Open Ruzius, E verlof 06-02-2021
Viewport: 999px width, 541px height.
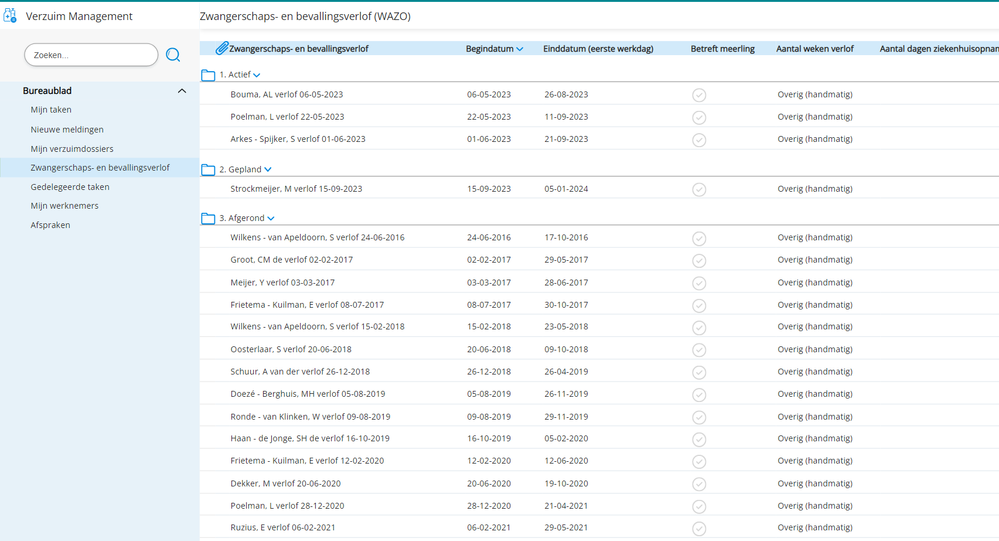283,528
